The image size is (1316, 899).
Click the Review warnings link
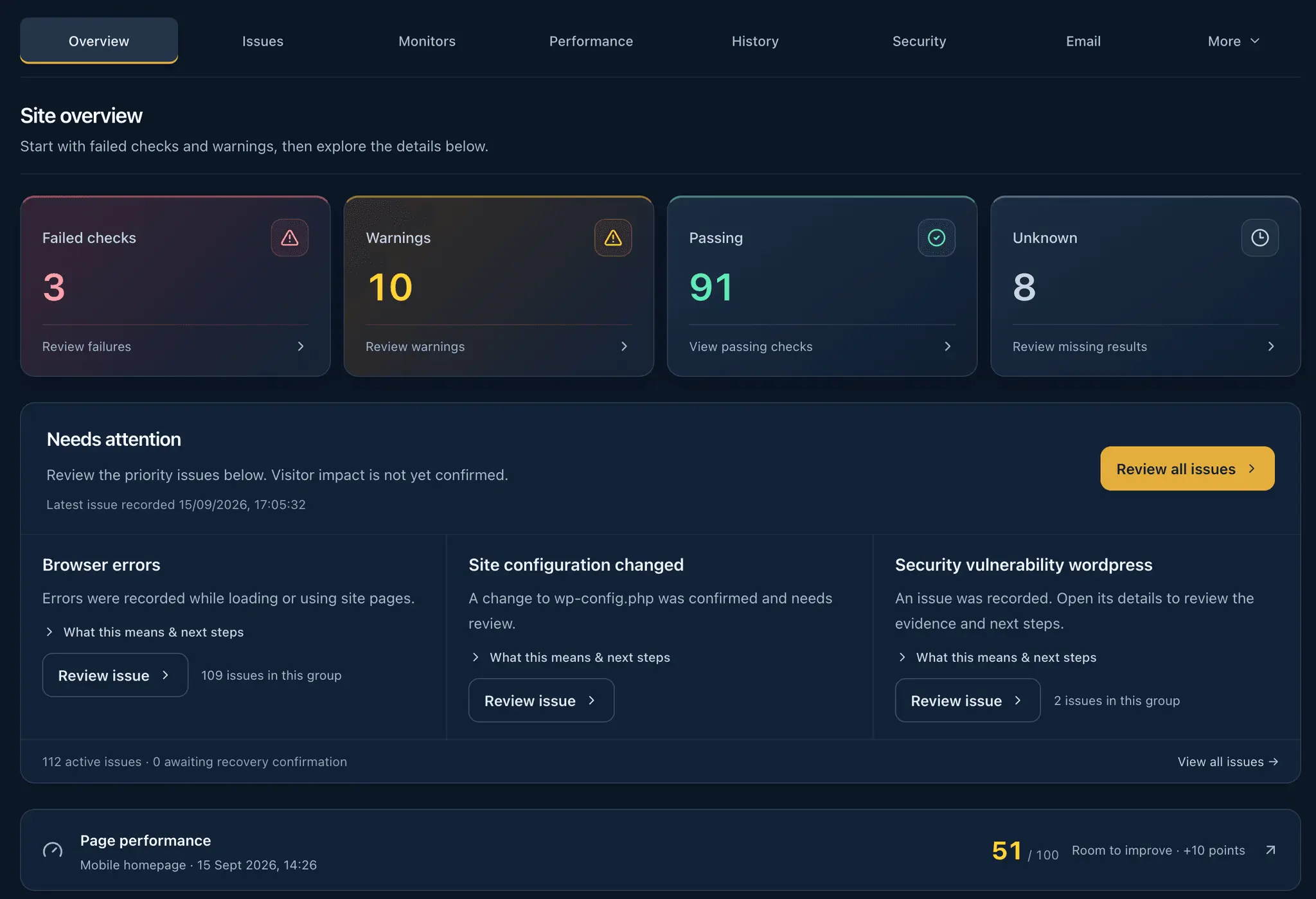[x=415, y=346]
